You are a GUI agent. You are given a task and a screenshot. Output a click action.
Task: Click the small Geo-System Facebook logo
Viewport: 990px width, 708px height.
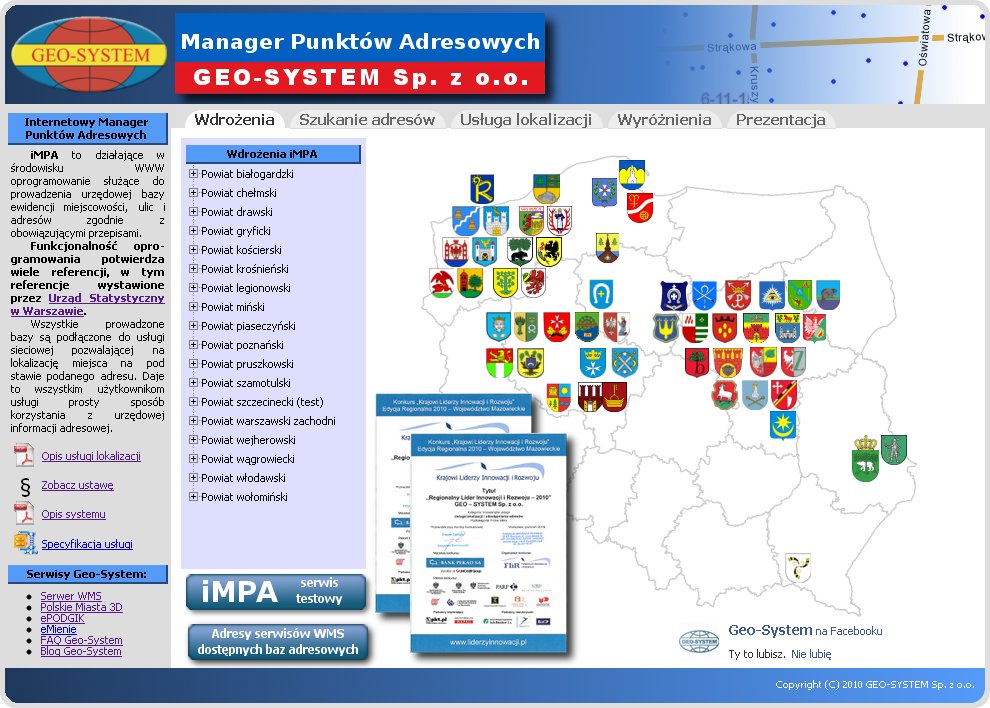700,641
